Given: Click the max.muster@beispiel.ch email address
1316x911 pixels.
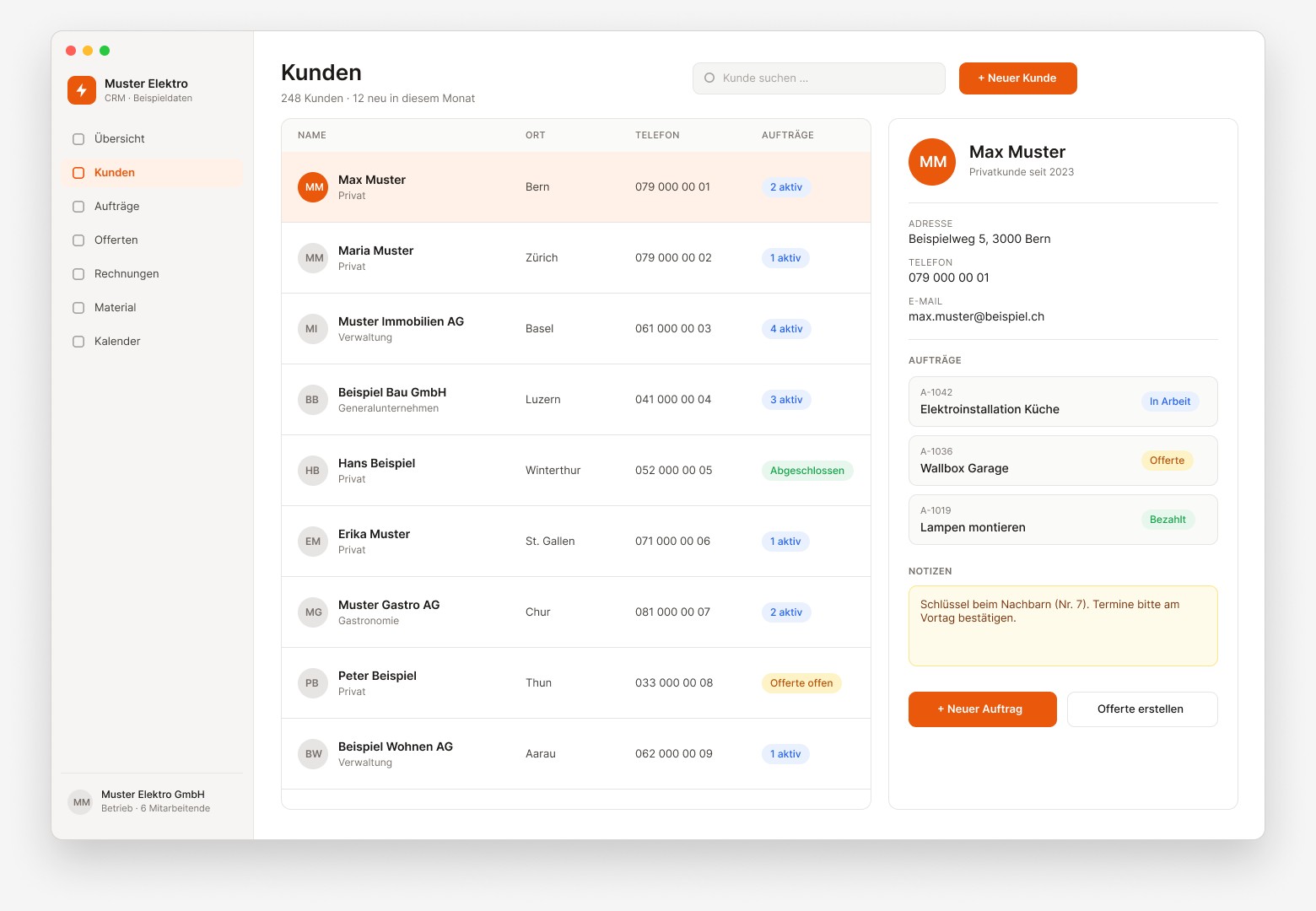Looking at the screenshot, I should pyautogui.click(x=976, y=317).
